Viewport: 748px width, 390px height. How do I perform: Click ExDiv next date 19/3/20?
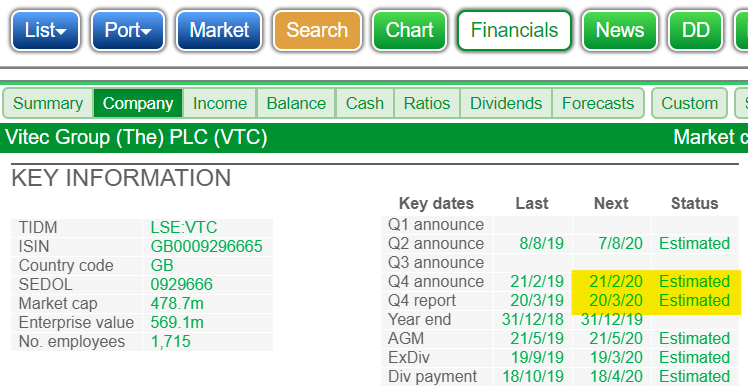[616, 358]
